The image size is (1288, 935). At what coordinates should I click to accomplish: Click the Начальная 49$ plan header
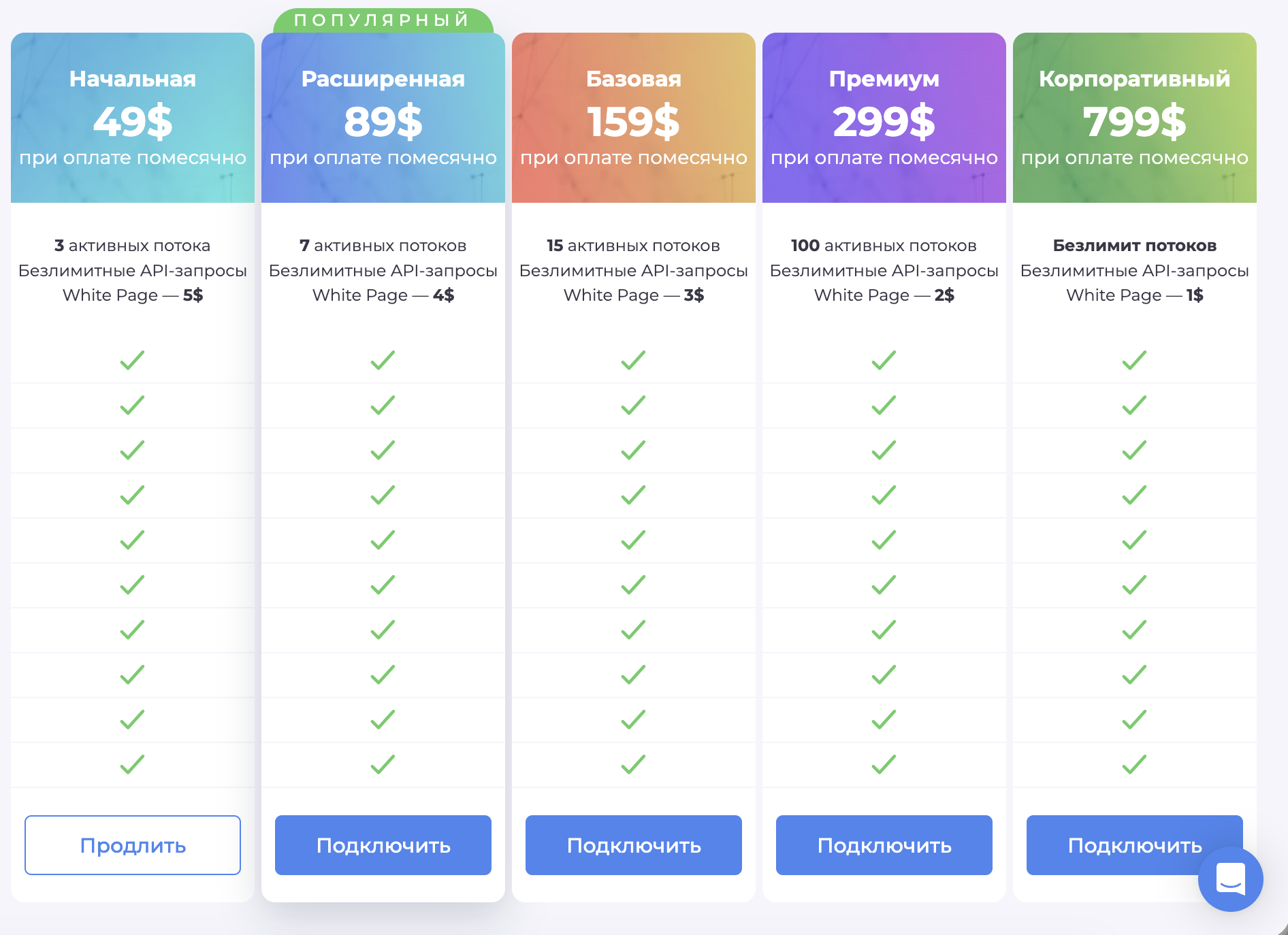click(133, 118)
